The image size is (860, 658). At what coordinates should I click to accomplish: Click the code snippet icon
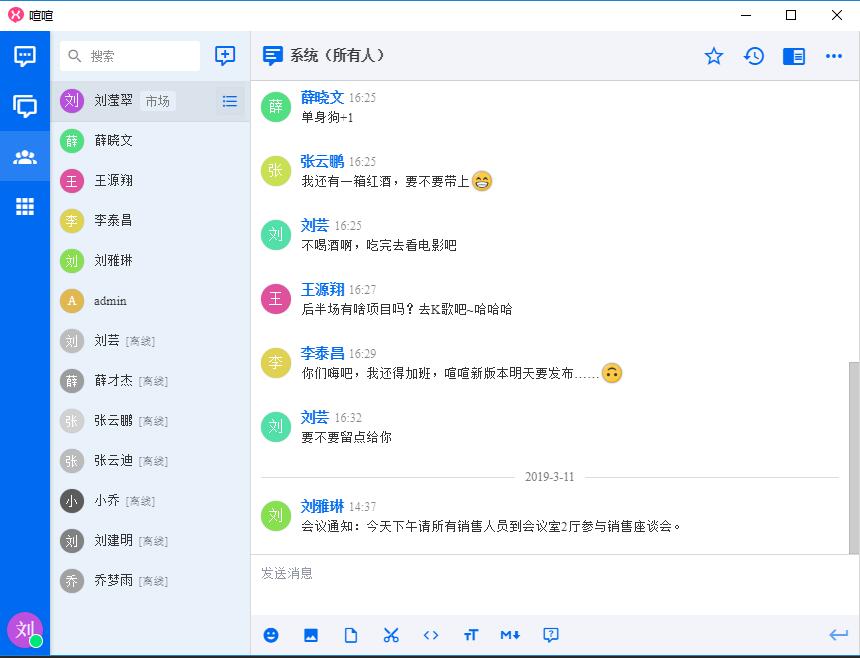[431, 635]
